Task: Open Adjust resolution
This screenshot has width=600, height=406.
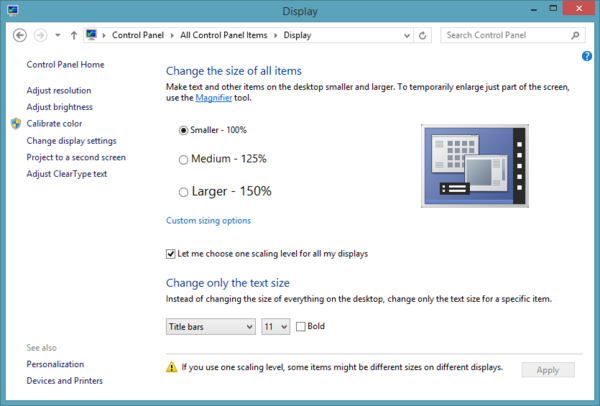Action: [59, 91]
